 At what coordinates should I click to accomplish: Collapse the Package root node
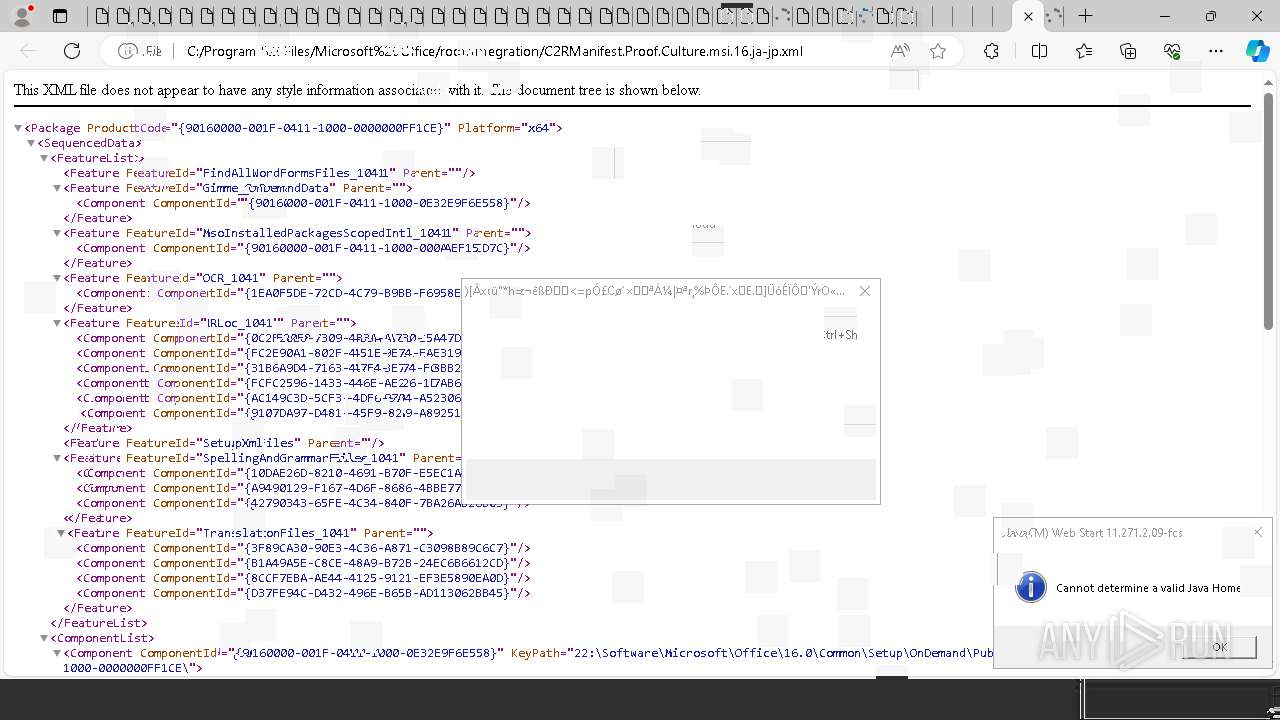[x=19, y=128]
